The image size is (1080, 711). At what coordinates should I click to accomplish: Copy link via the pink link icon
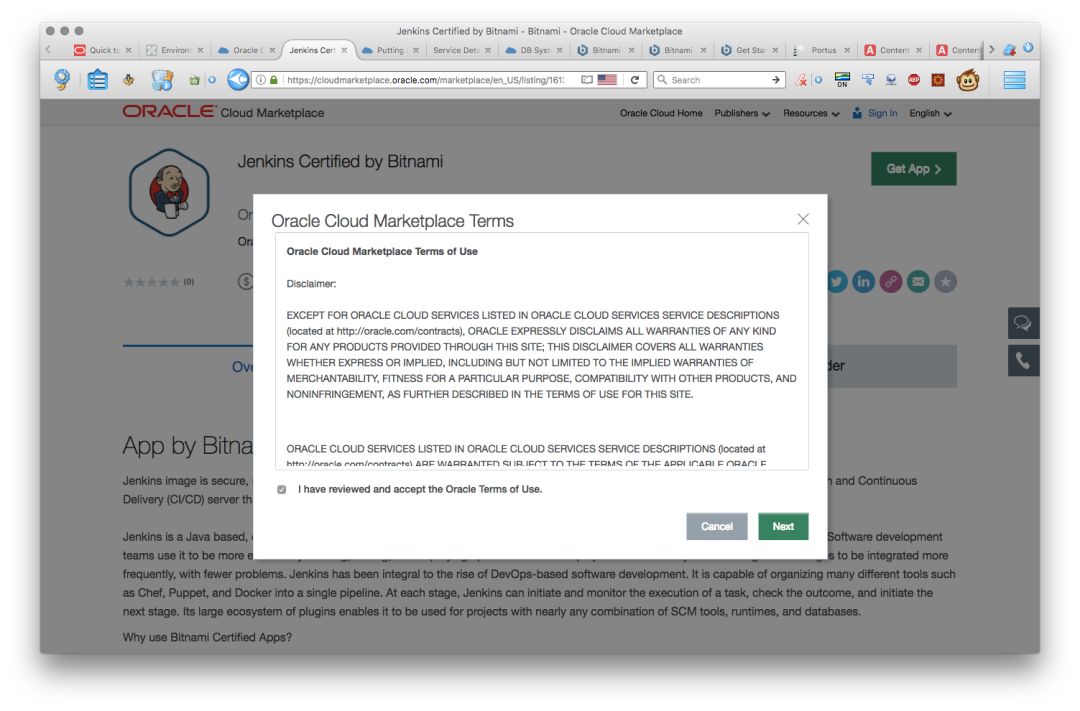point(891,281)
